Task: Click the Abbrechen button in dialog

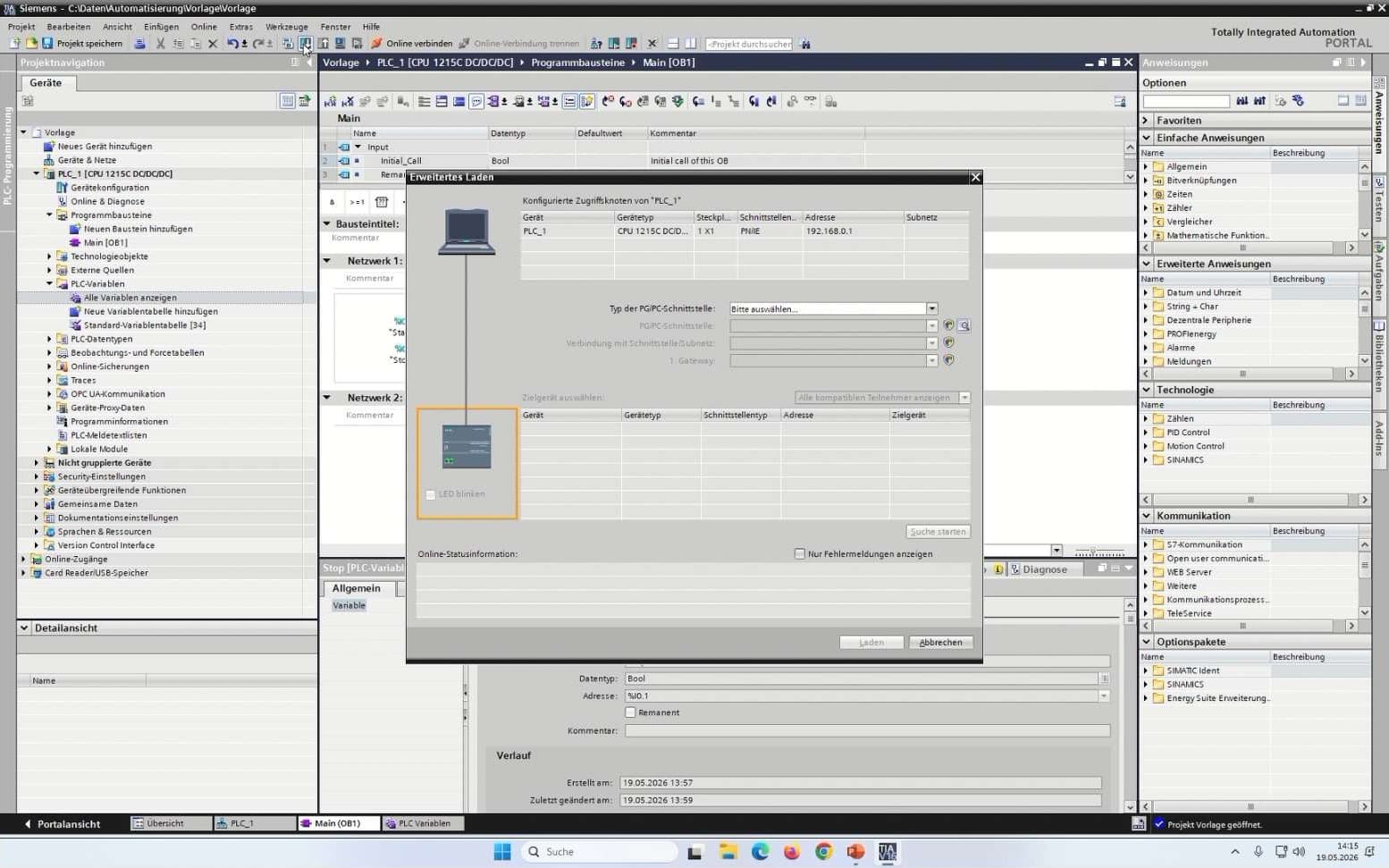Action: tap(940, 642)
